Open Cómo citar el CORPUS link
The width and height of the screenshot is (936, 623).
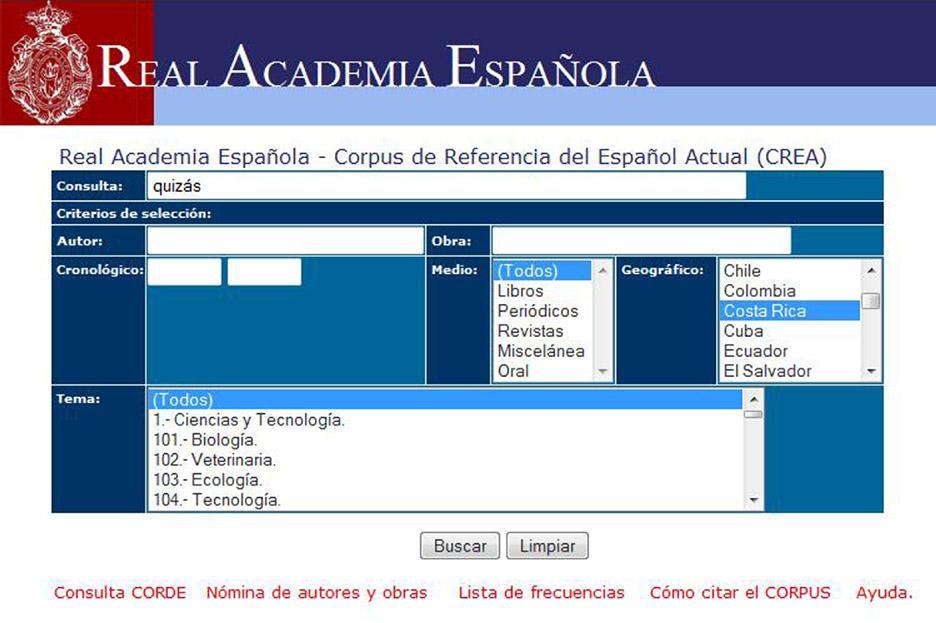point(740,593)
